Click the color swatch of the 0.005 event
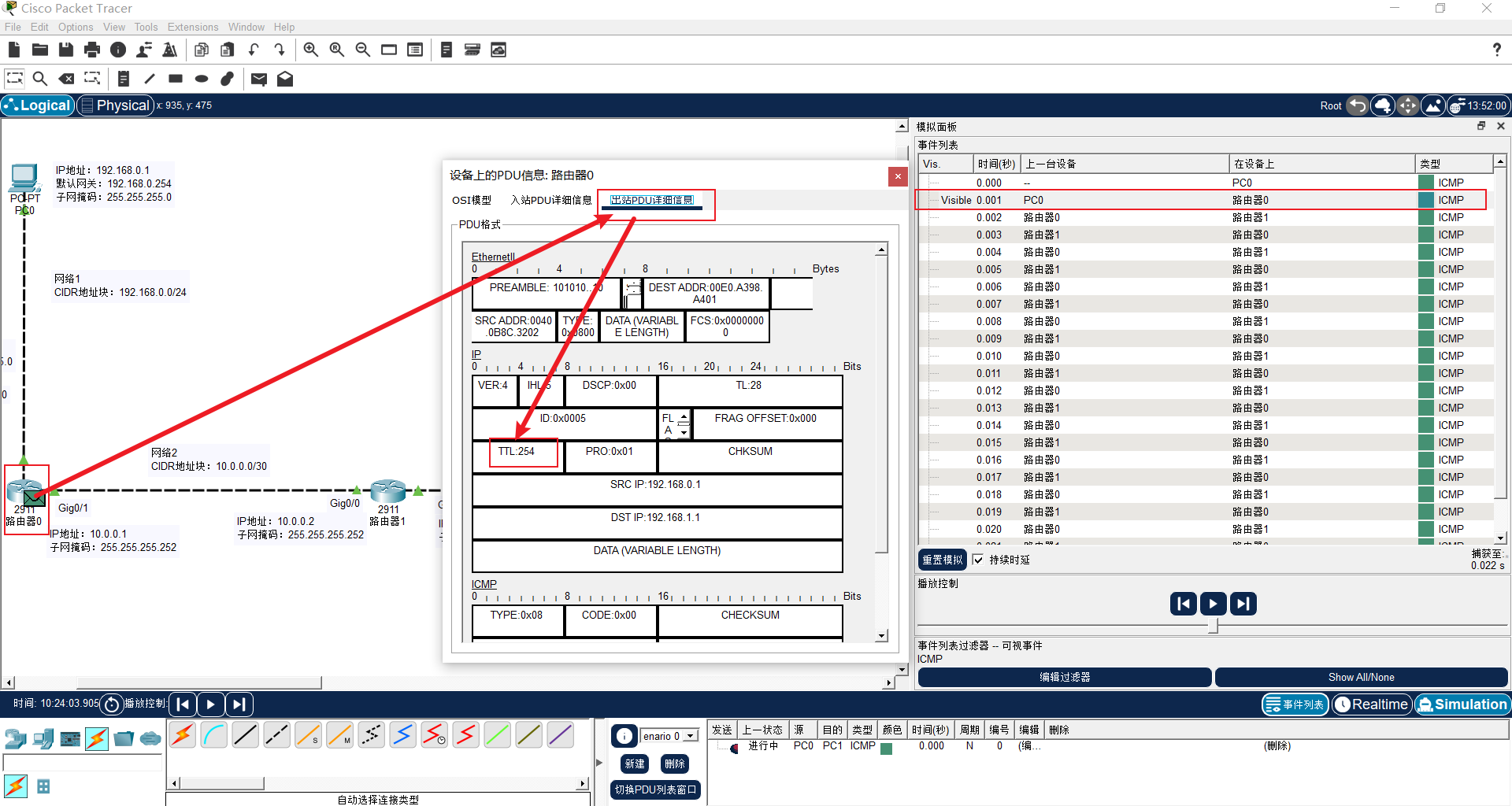The height and width of the screenshot is (806, 1512). click(x=1426, y=269)
